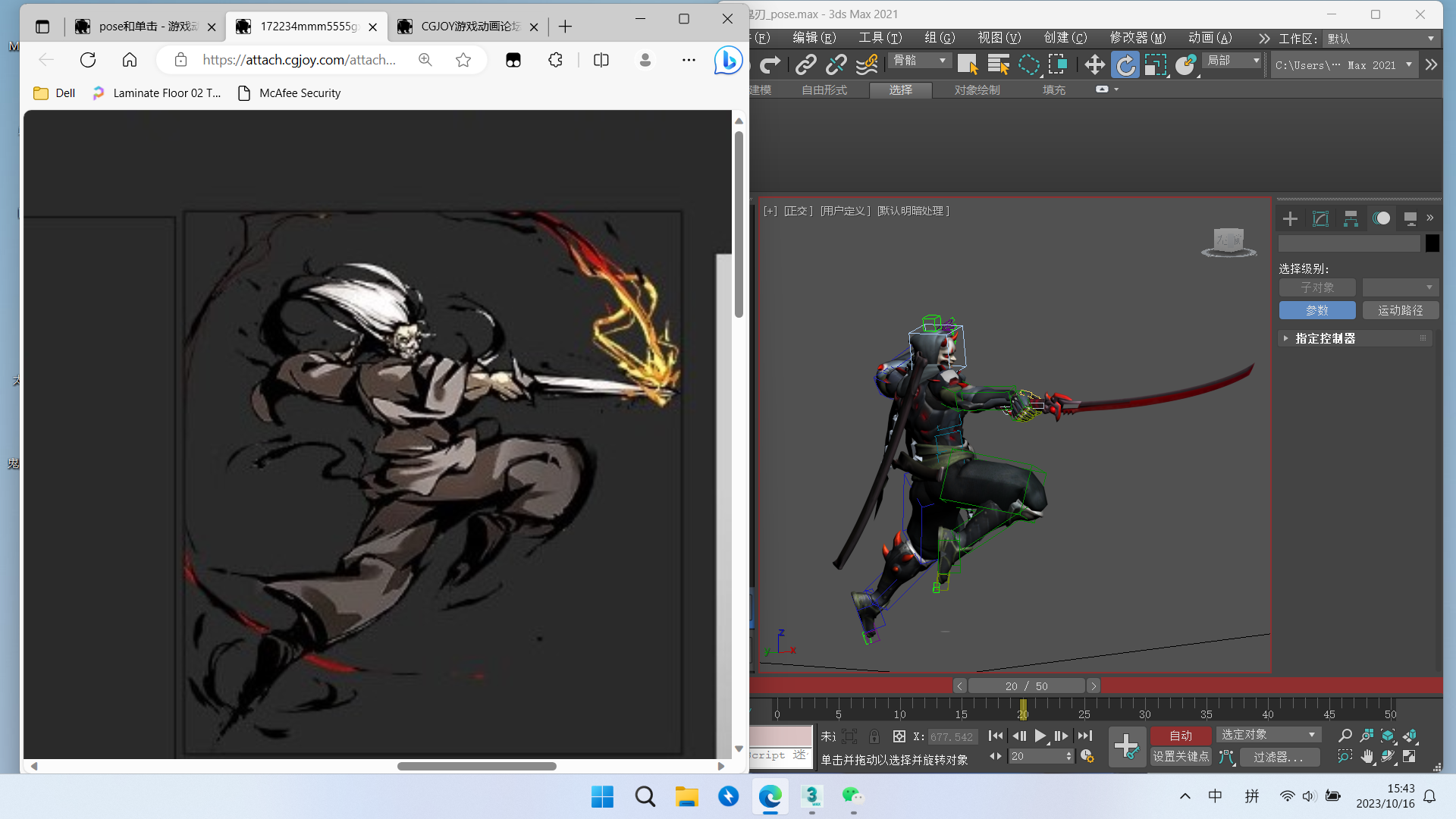Switch to the 自由形式 ribbon tab
The height and width of the screenshot is (819, 1456).
(x=824, y=90)
